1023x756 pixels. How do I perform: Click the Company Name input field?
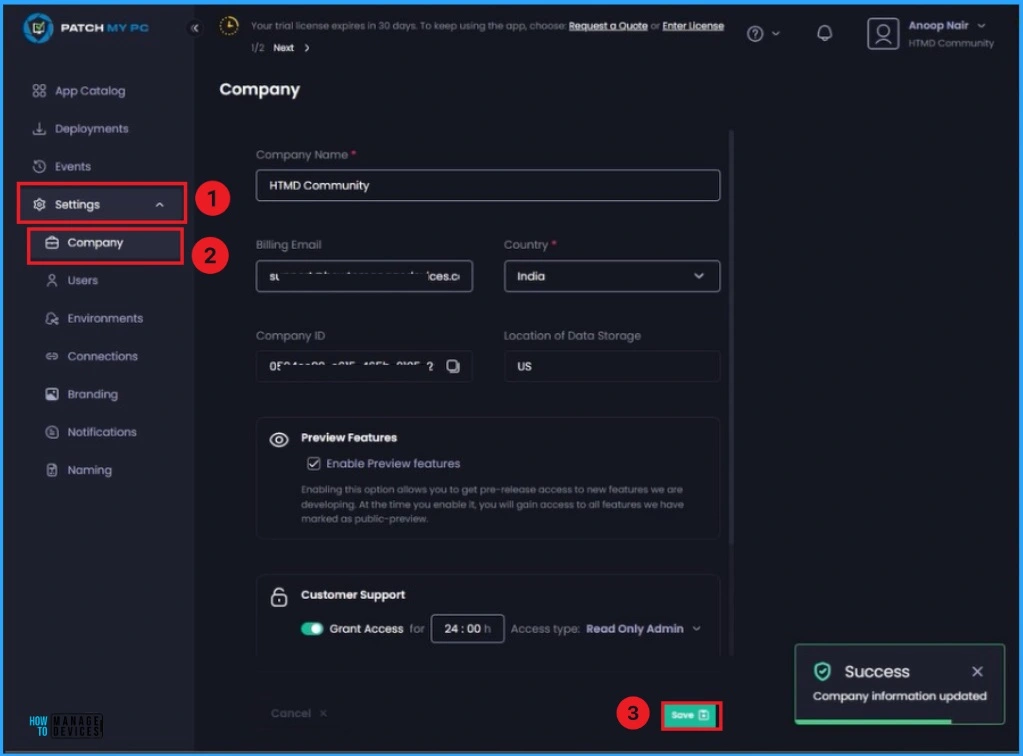[x=488, y=185]
